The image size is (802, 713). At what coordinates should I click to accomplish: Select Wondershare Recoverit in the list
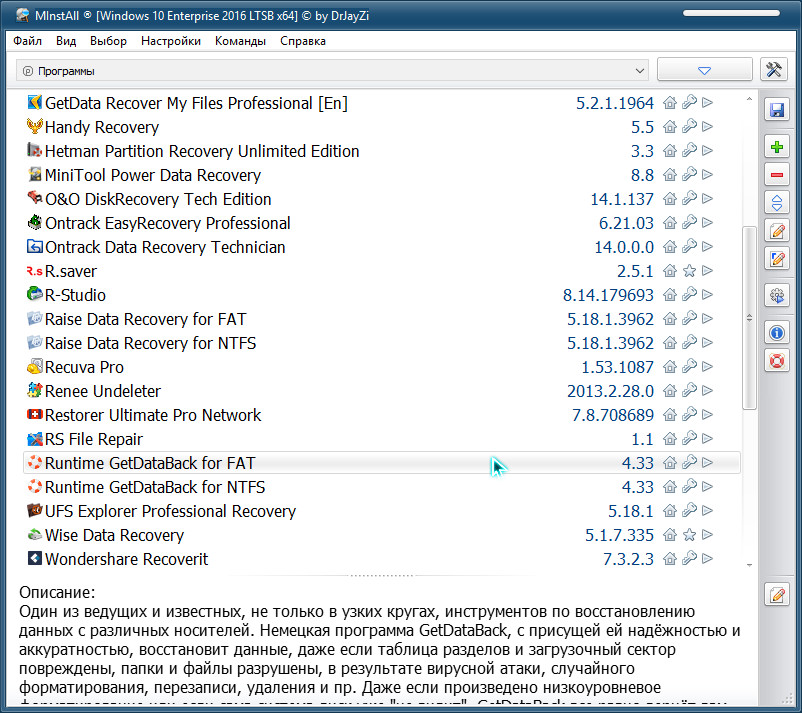tap(126, 559)
